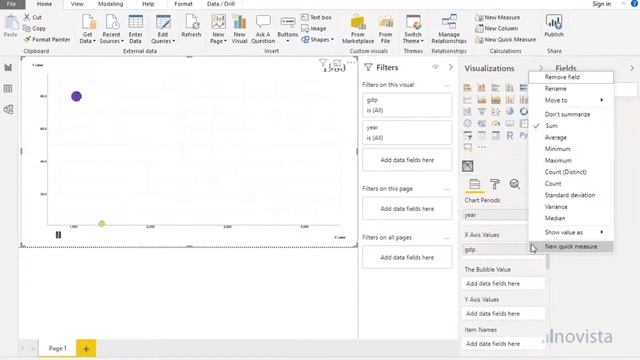
Task: Click the year filter card
Action: 407,133
